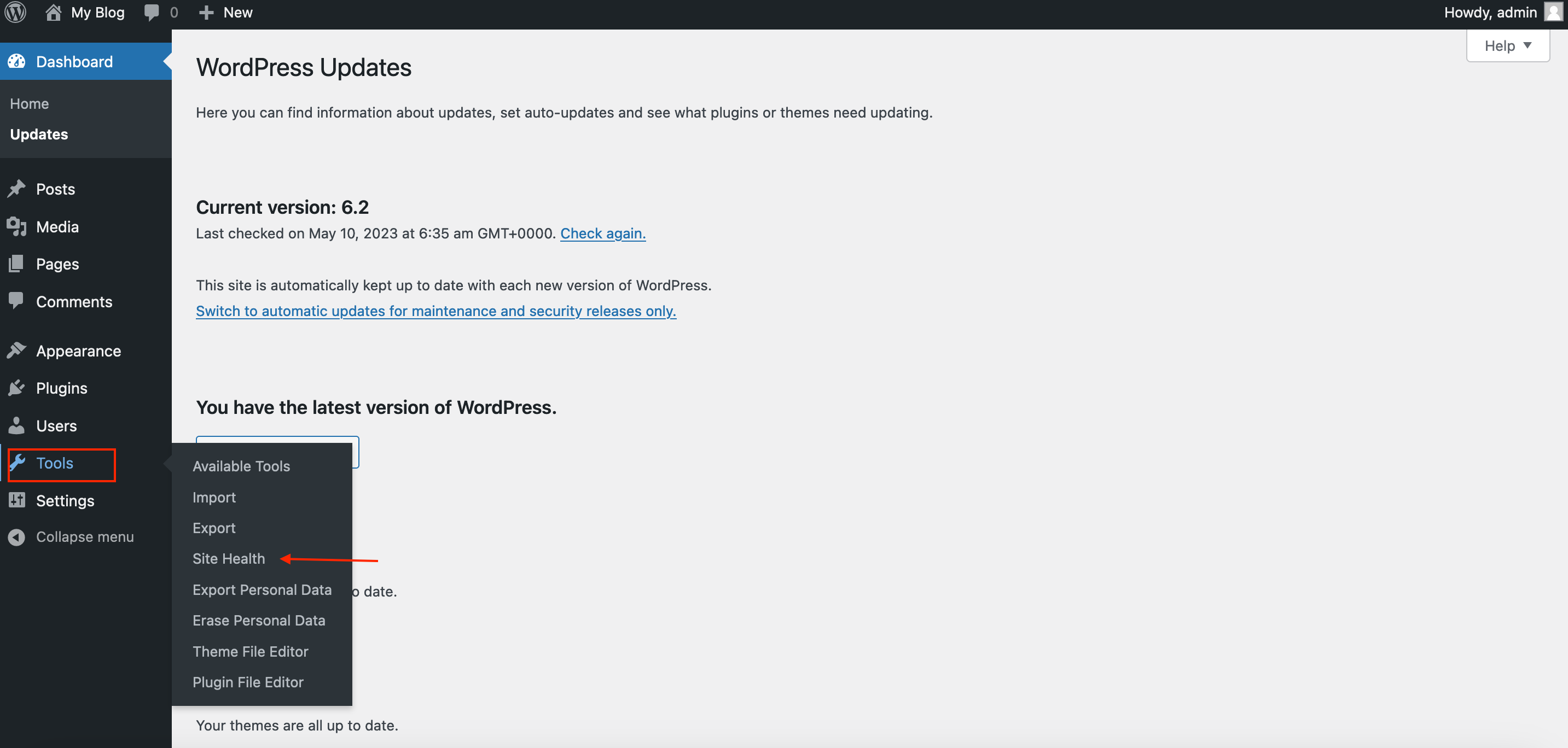Image resolution: width=1568 pixels, height=748 pixels.
Task: Click 'Your themes are all up to date.'
Action: click(297, 725)
